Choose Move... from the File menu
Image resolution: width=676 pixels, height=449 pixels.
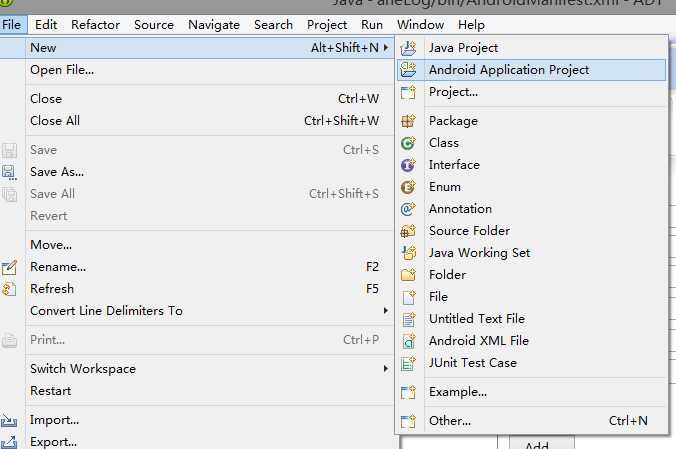(197, 245)
